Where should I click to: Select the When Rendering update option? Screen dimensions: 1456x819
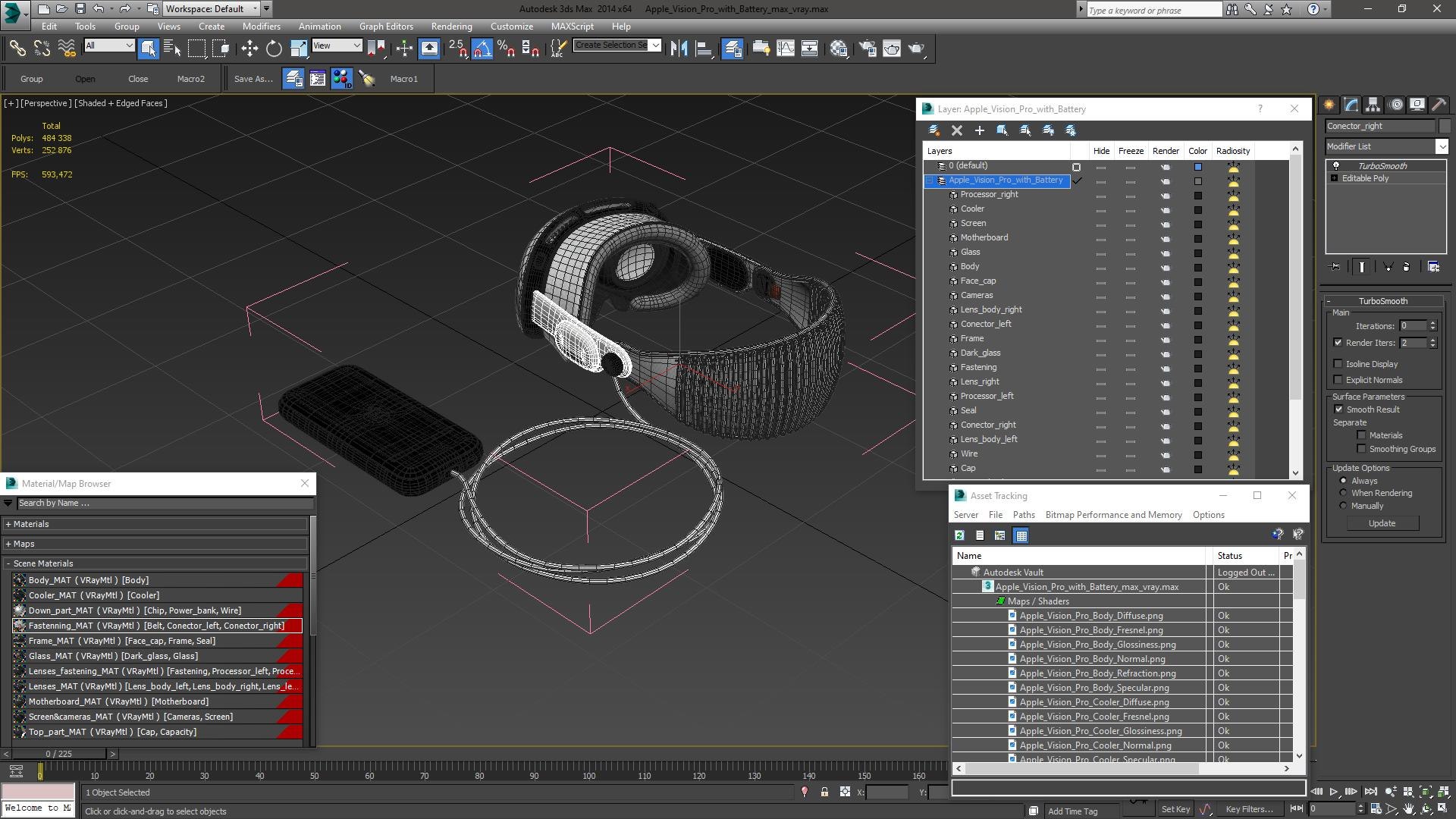(1343, 493)
